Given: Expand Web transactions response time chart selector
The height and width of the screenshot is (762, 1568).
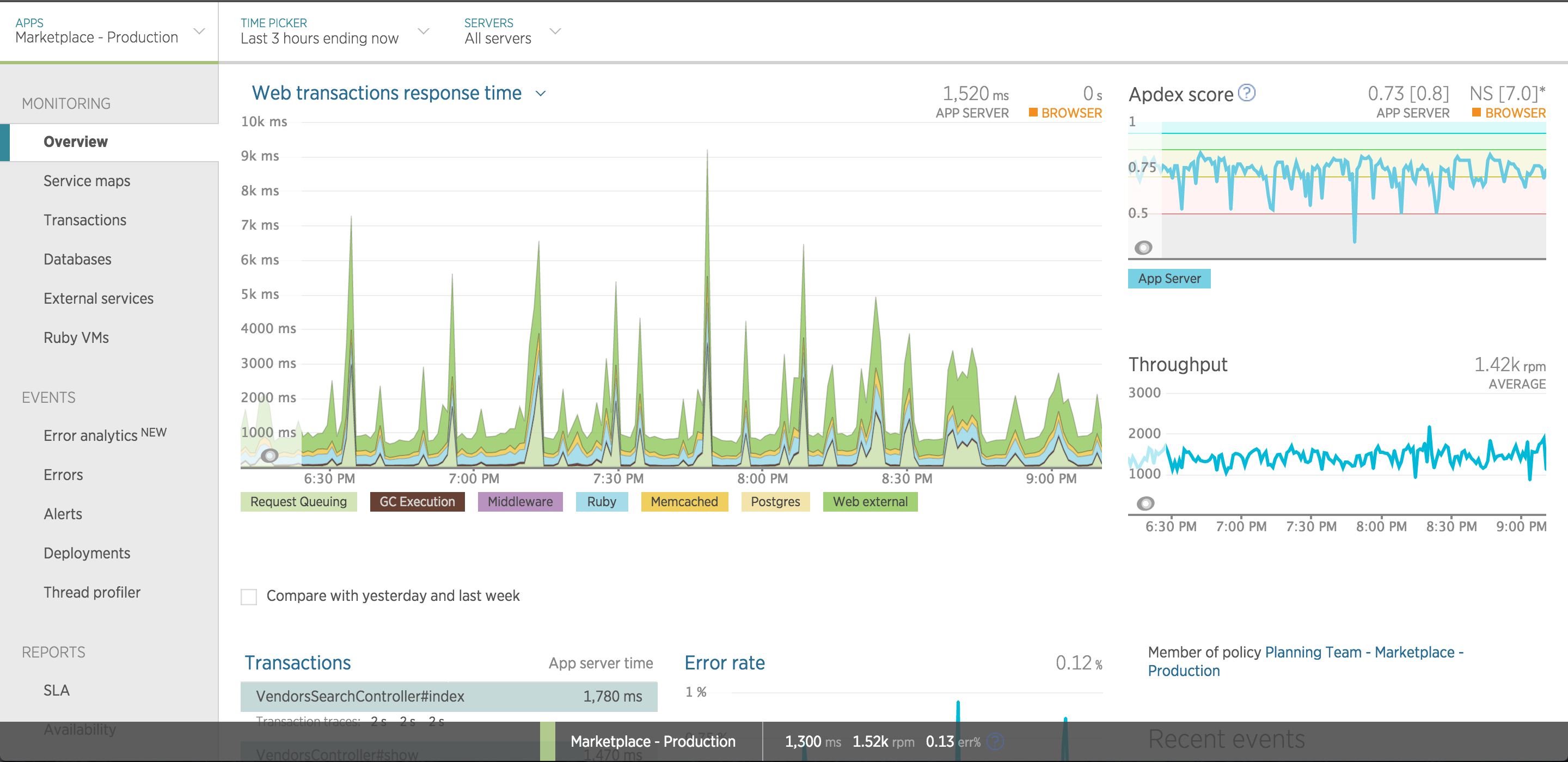Looking at the screenshot, I should pyautogui.click(x=541, y=94).
